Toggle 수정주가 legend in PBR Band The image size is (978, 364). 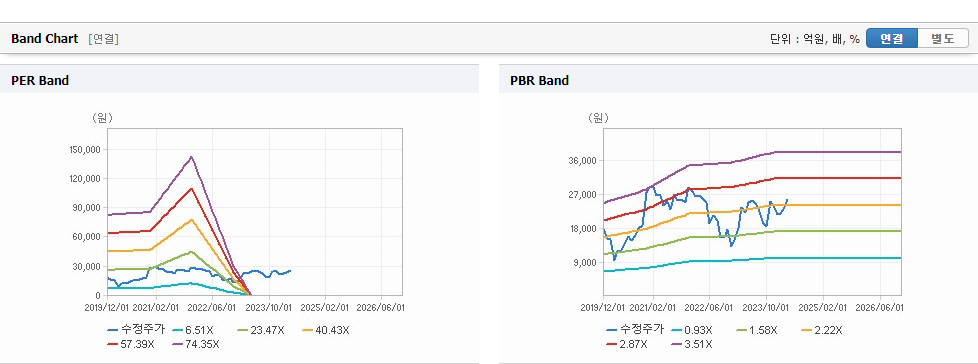pyautogui.click(x=635, y=330)
